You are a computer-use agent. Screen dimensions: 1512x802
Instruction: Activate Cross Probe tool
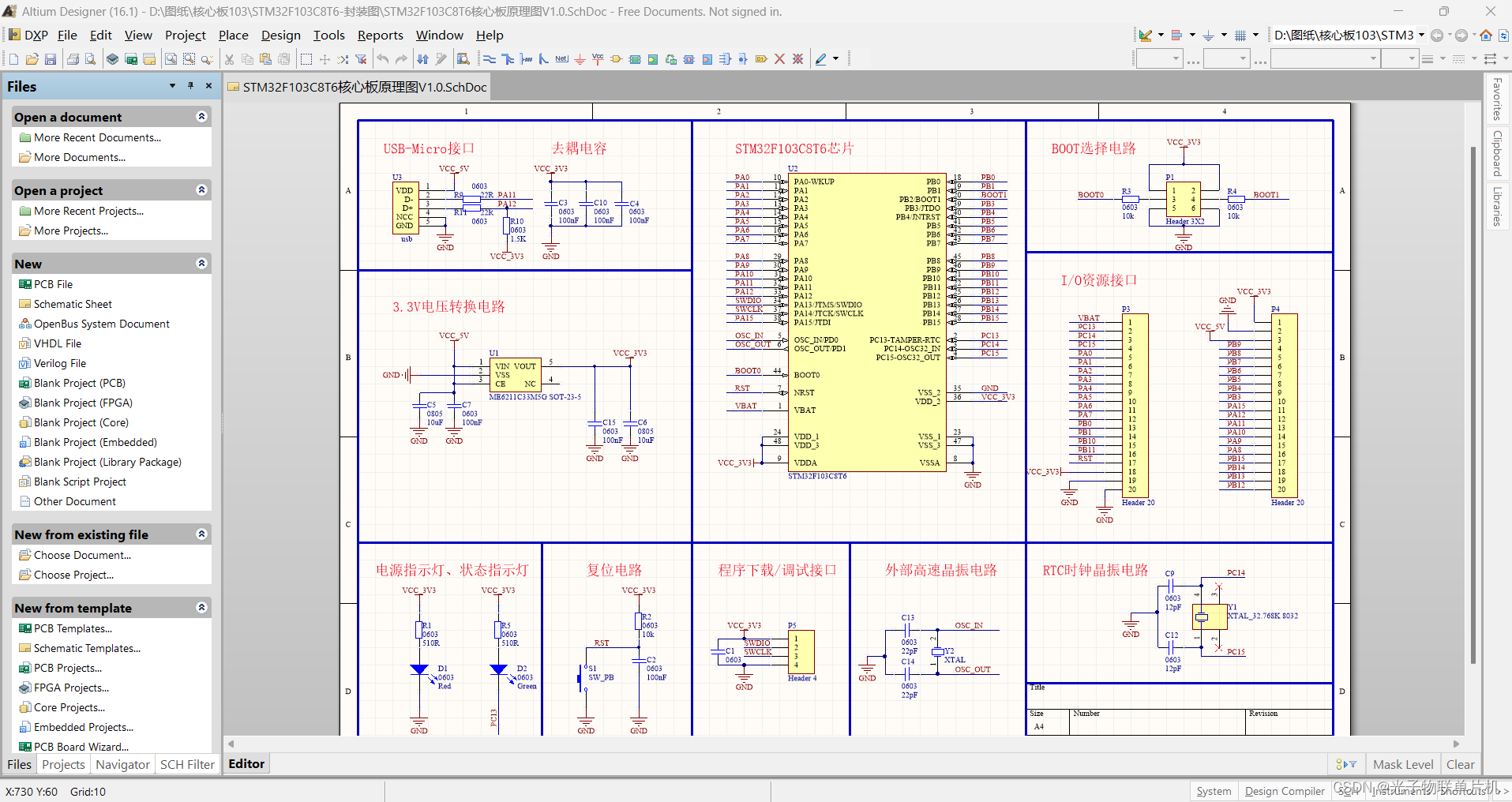441,59
